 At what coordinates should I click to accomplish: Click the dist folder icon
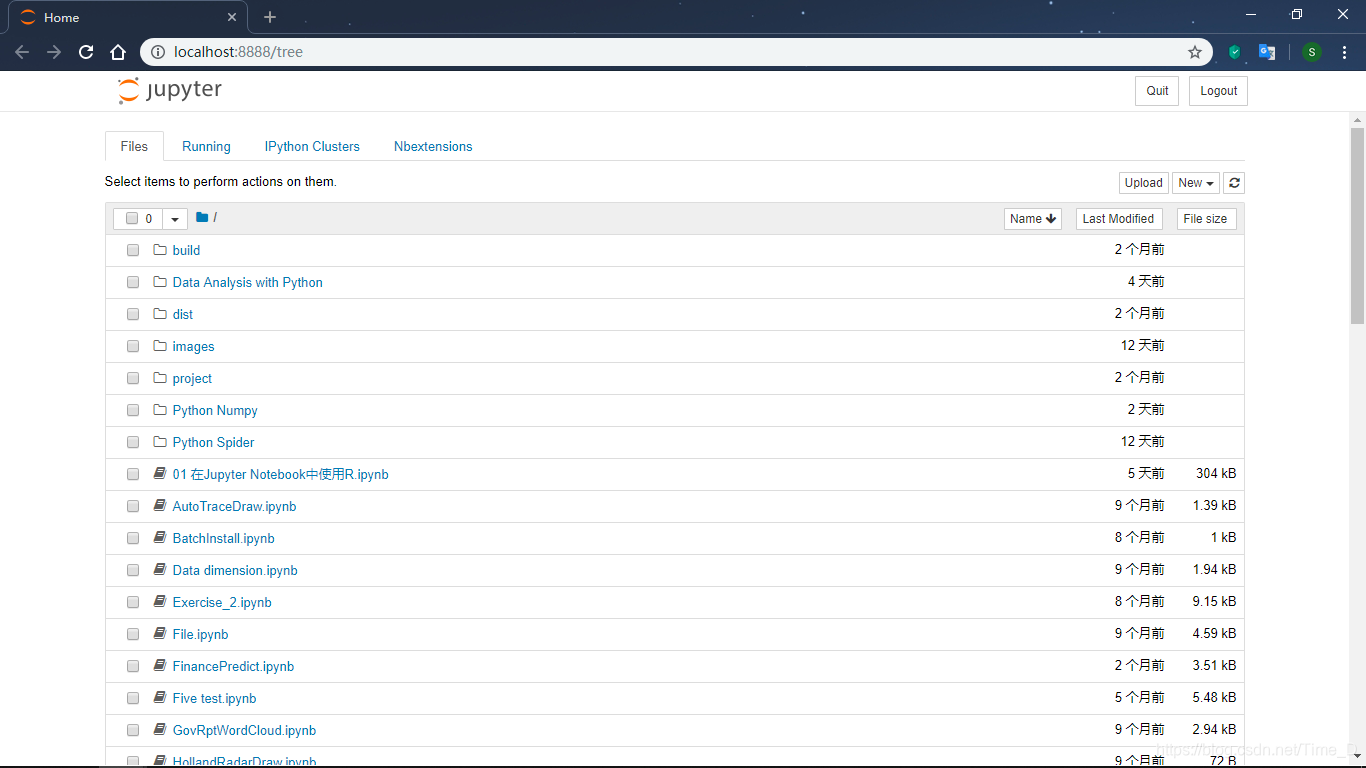click(160, 314)
